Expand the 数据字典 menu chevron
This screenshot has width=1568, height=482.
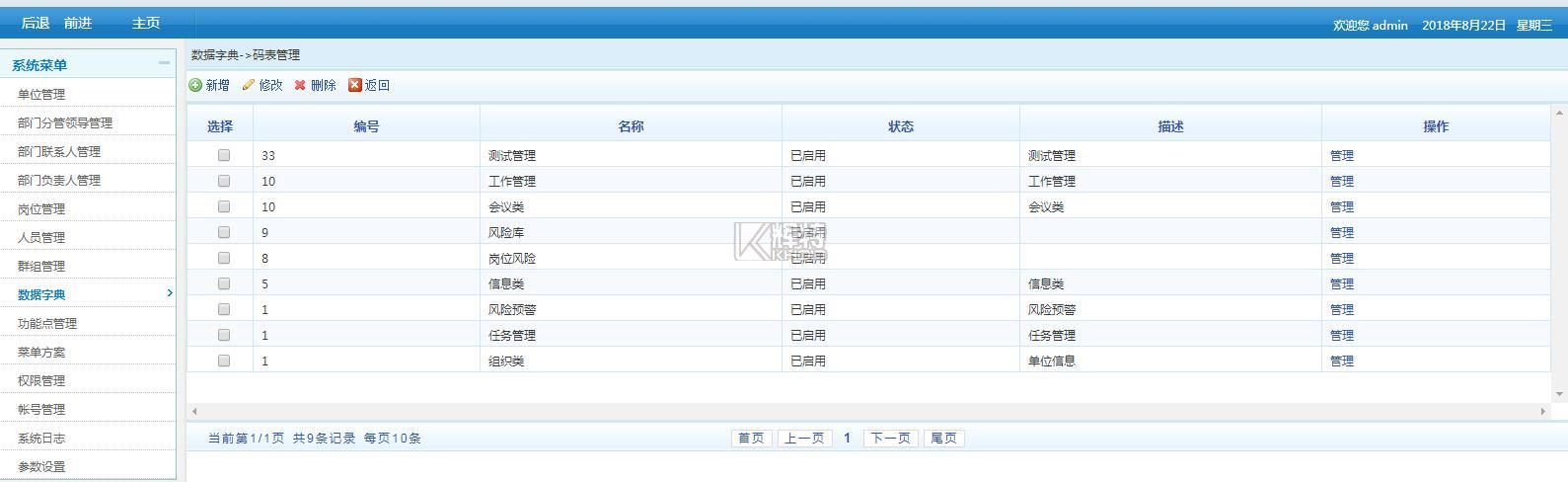169,293
